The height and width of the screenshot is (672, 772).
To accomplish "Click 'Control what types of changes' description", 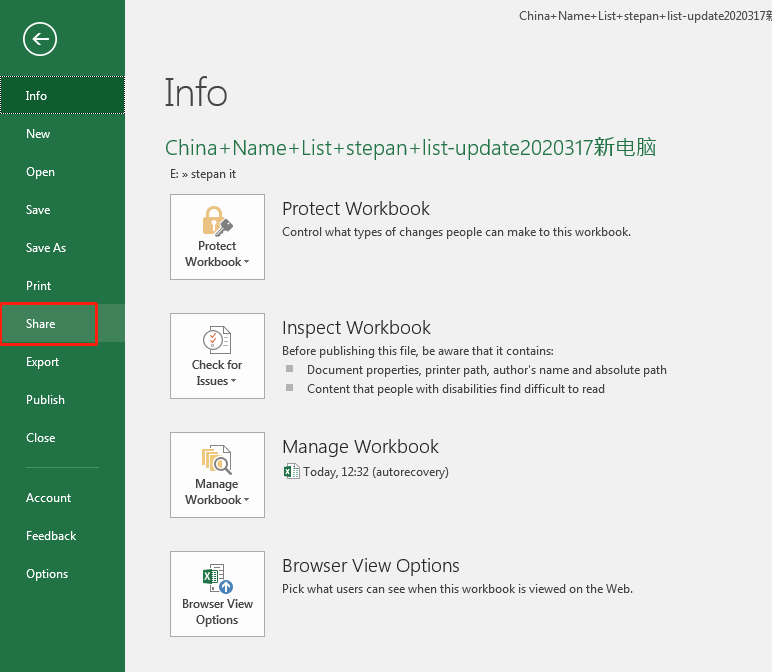I will coord(456,232).
